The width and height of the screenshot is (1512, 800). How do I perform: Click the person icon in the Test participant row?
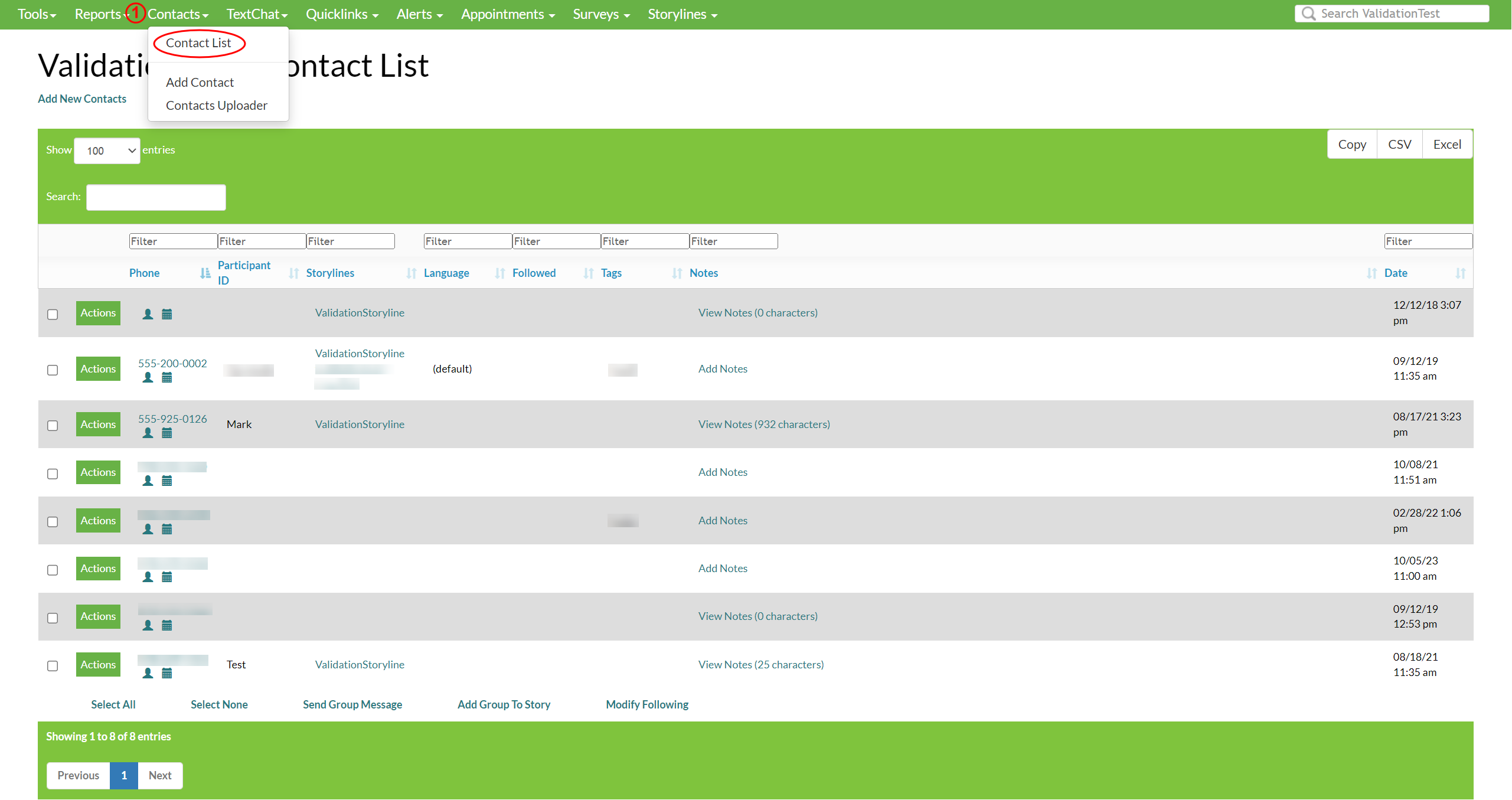click(148, 673)
